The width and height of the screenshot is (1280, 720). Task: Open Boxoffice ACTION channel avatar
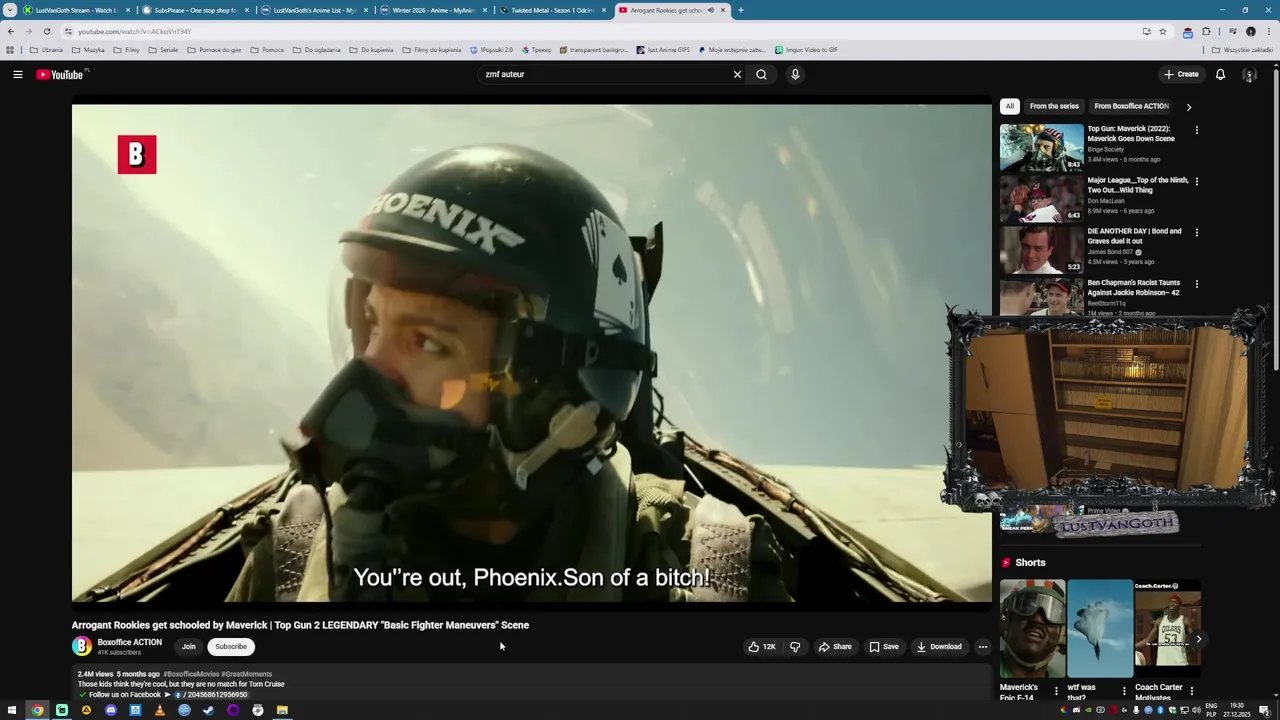82,646
